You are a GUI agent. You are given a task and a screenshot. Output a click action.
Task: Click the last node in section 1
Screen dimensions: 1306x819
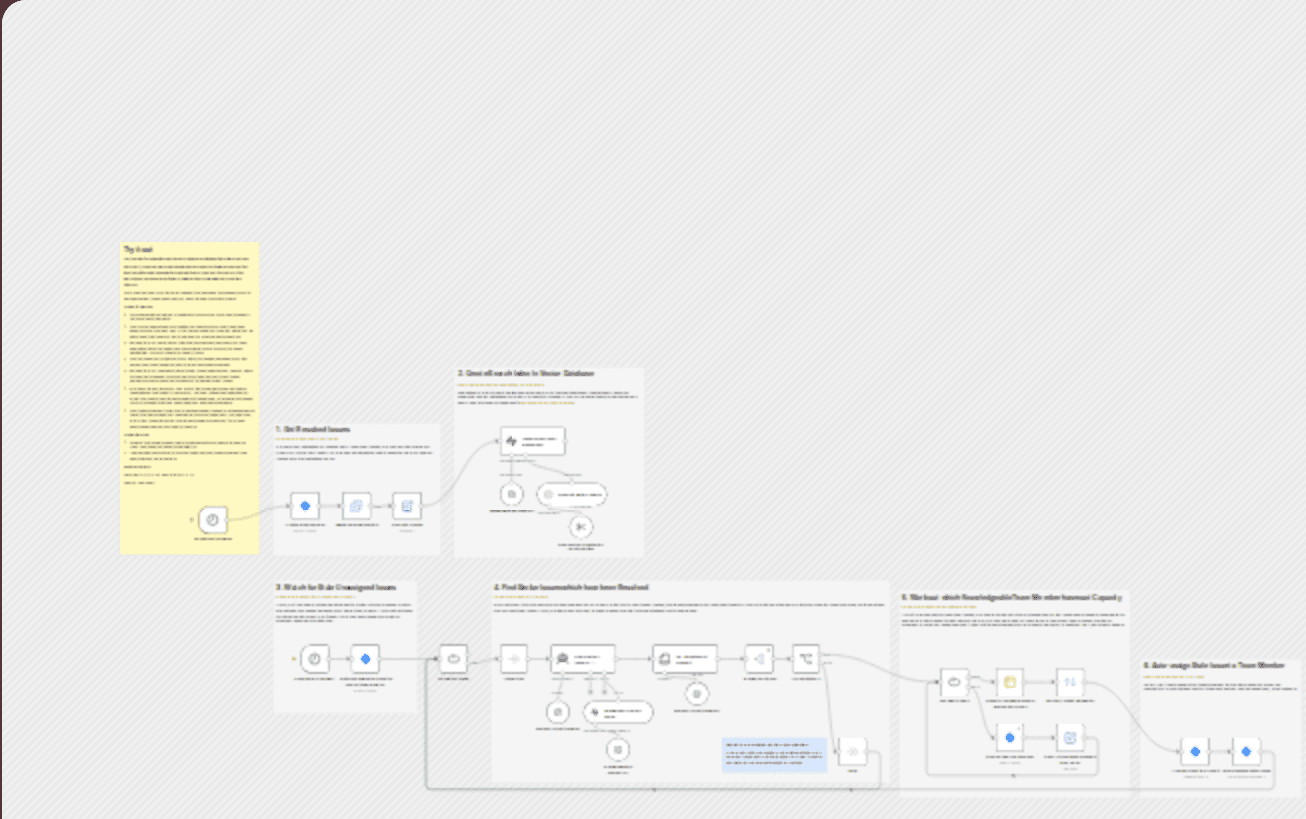pos(406,507)
